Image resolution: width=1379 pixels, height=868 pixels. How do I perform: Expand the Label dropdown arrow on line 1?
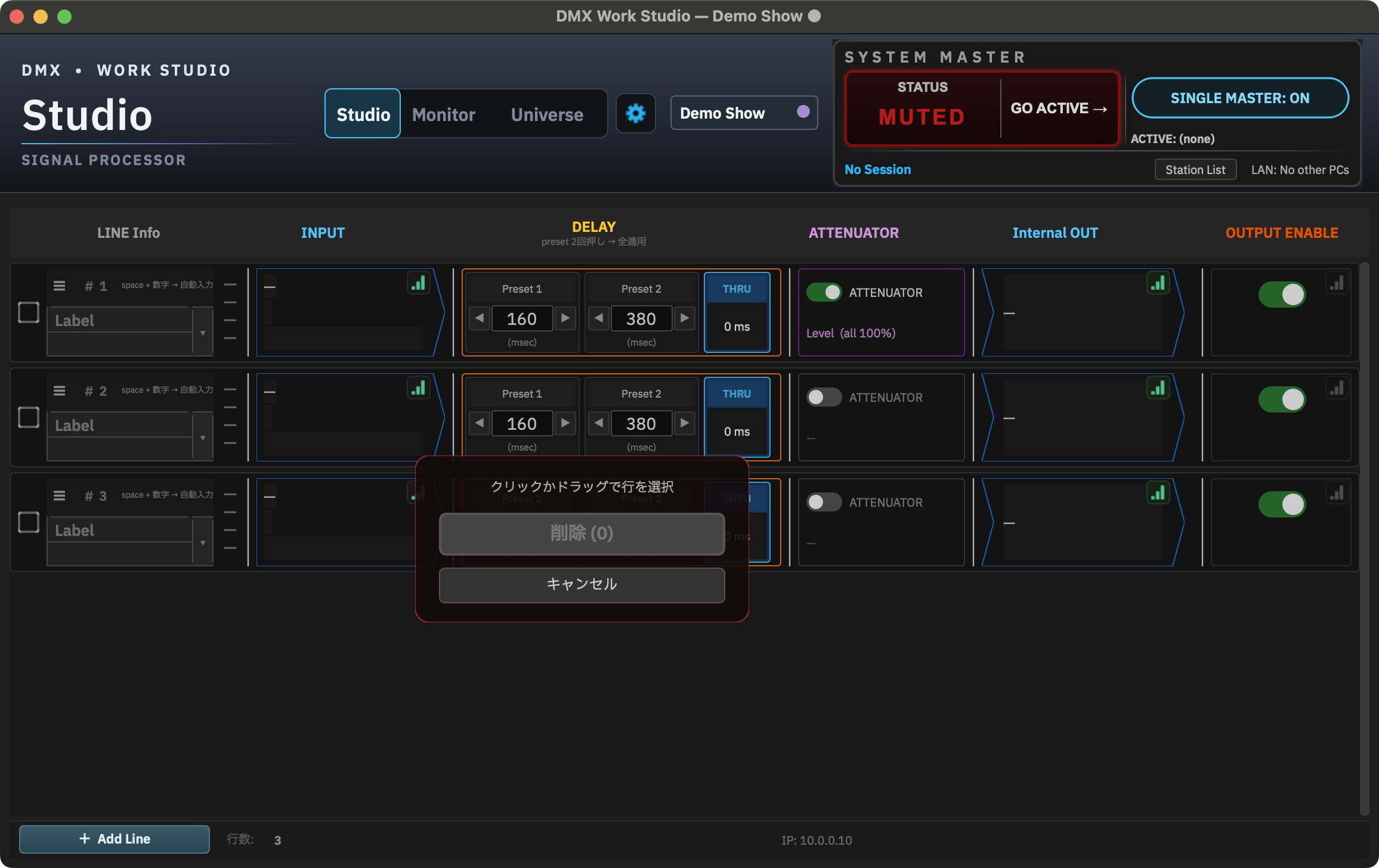[x=203, y=332]
